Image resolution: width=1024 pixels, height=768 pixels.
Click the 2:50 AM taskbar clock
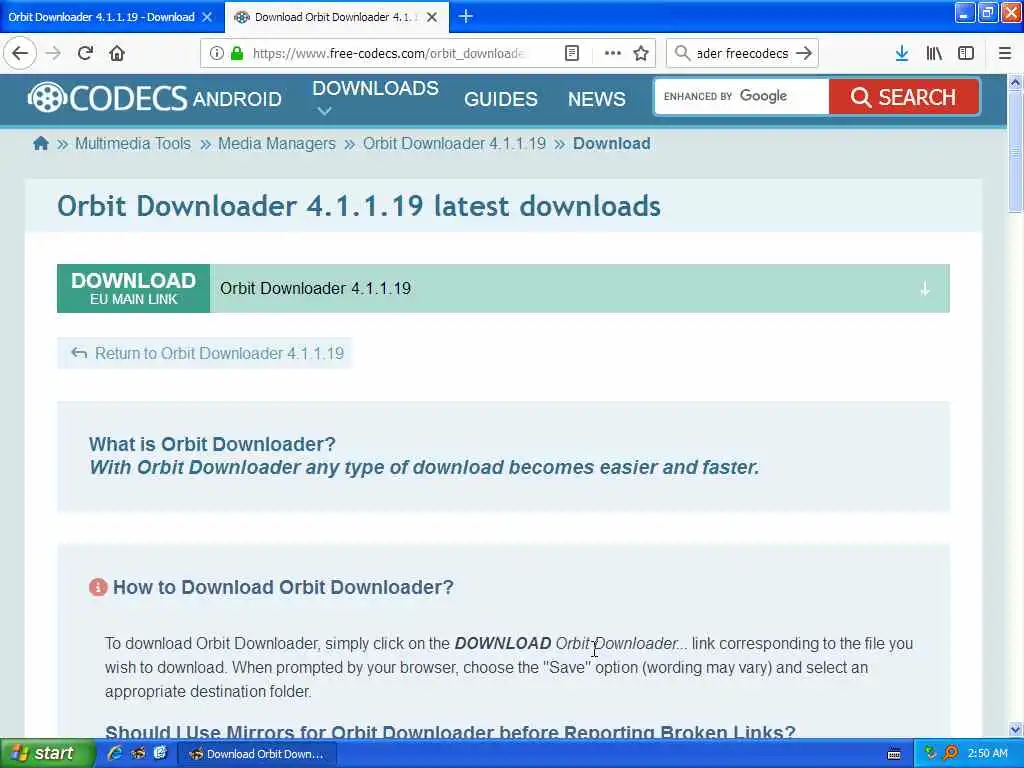(x=987, y=754)
